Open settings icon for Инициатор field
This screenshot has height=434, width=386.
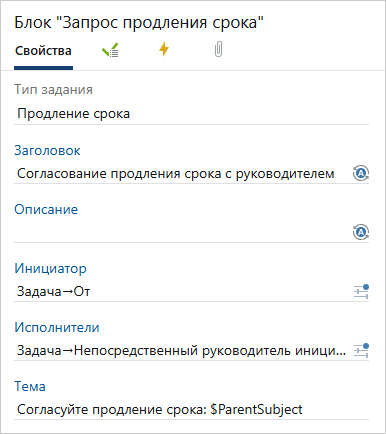361,292
